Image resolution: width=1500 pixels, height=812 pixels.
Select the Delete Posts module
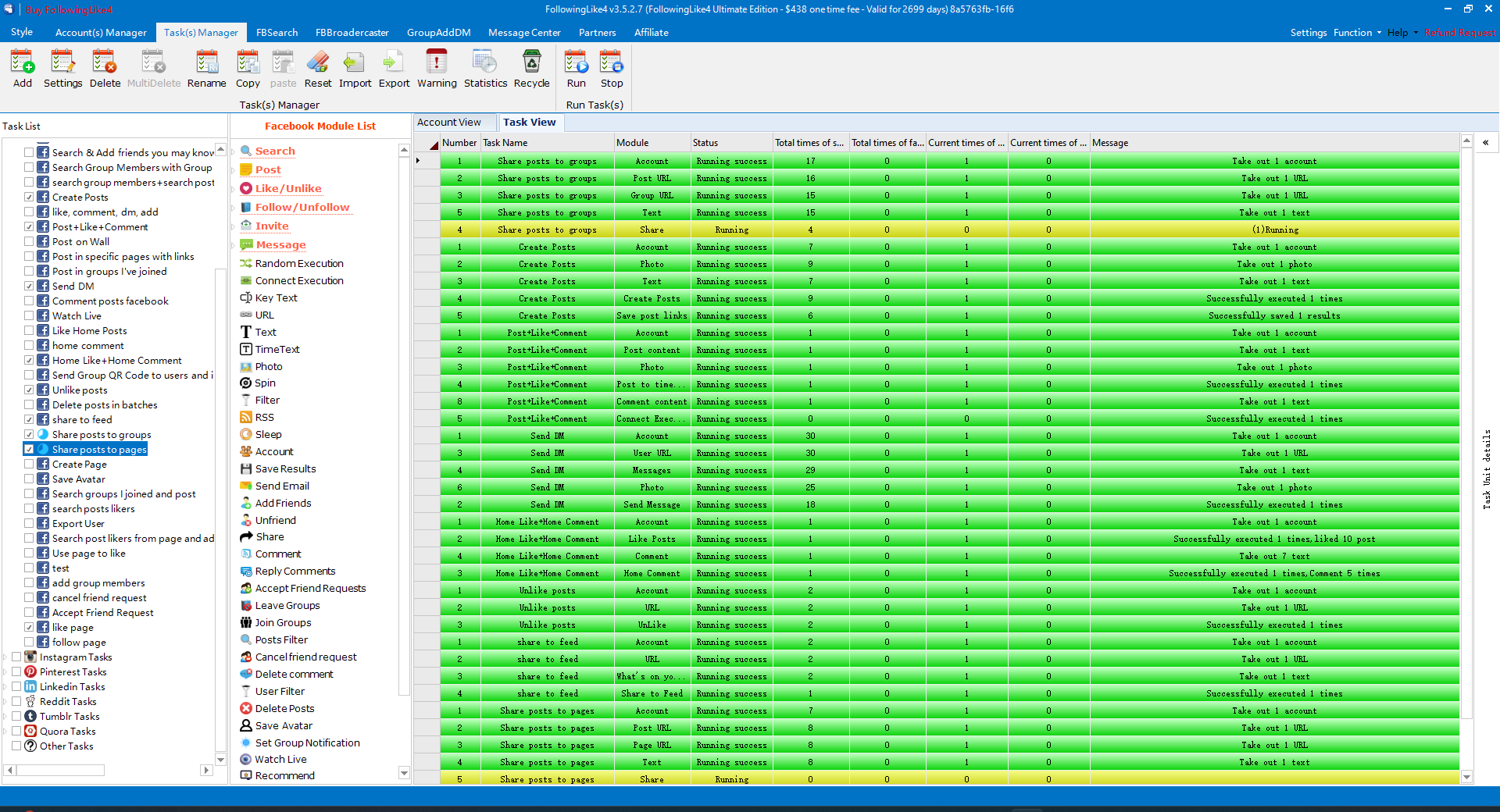click(277, 709)
